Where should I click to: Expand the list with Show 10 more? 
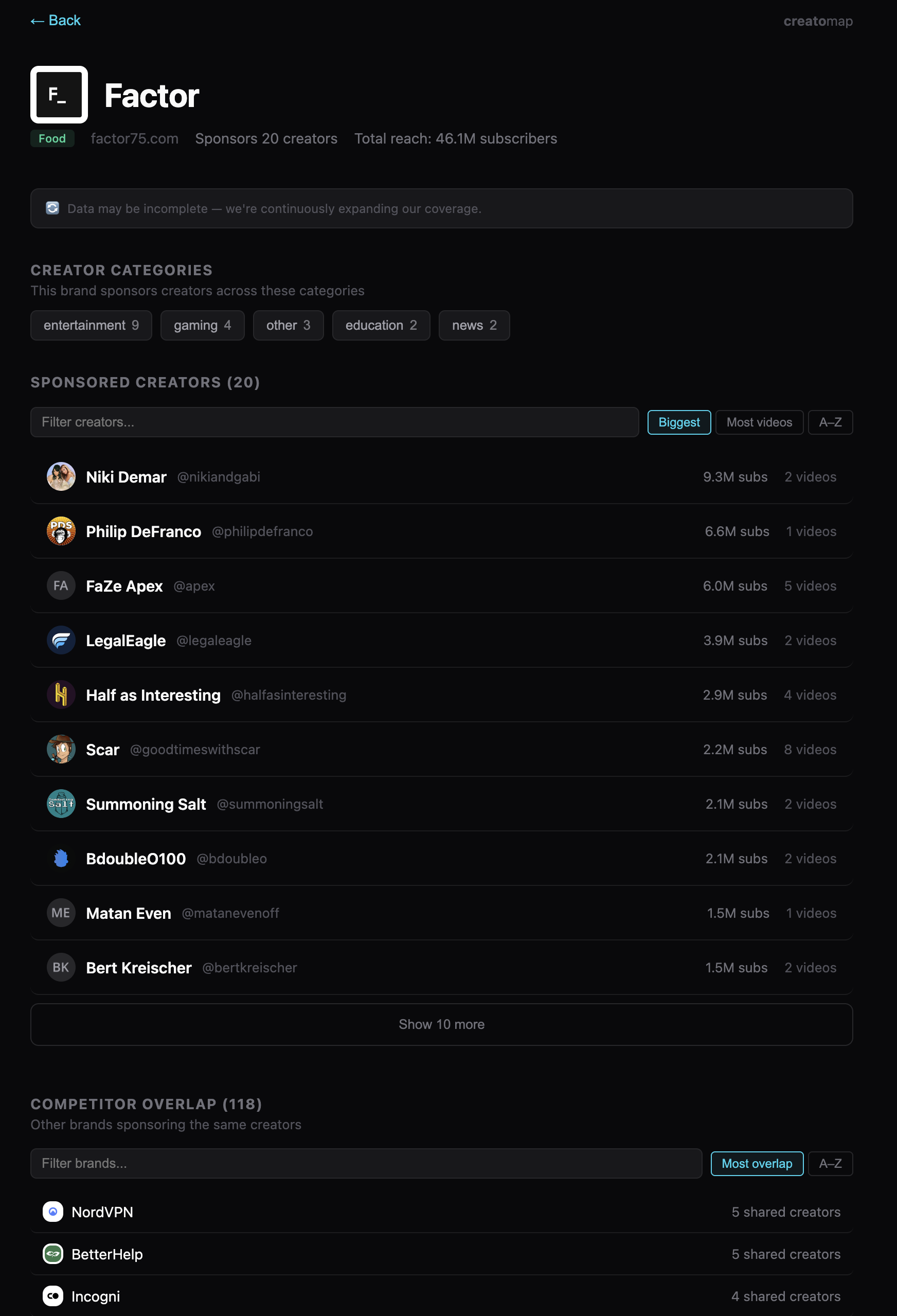[441, 1024]
